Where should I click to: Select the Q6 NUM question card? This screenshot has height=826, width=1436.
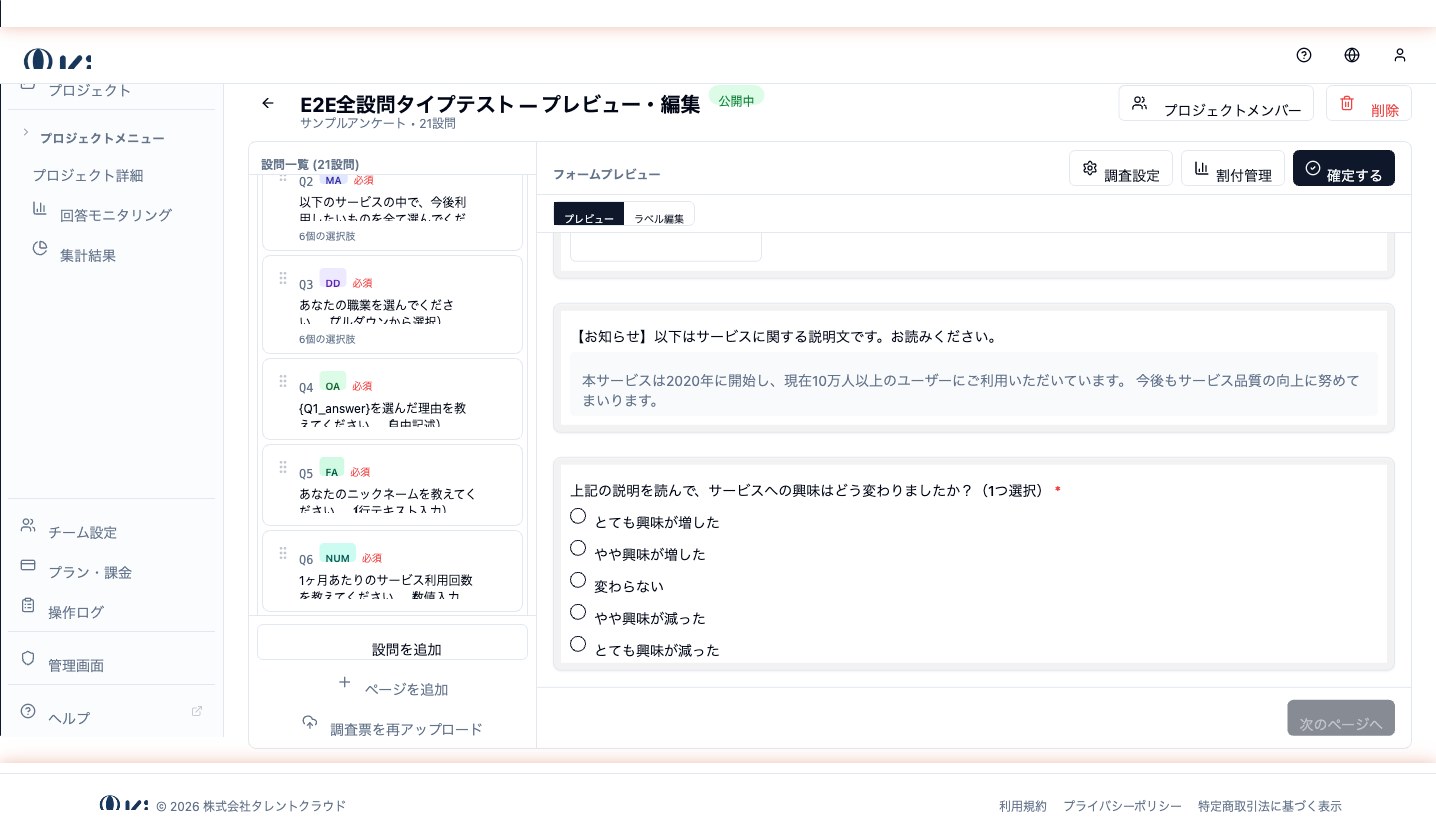click(x=392, y=571)
